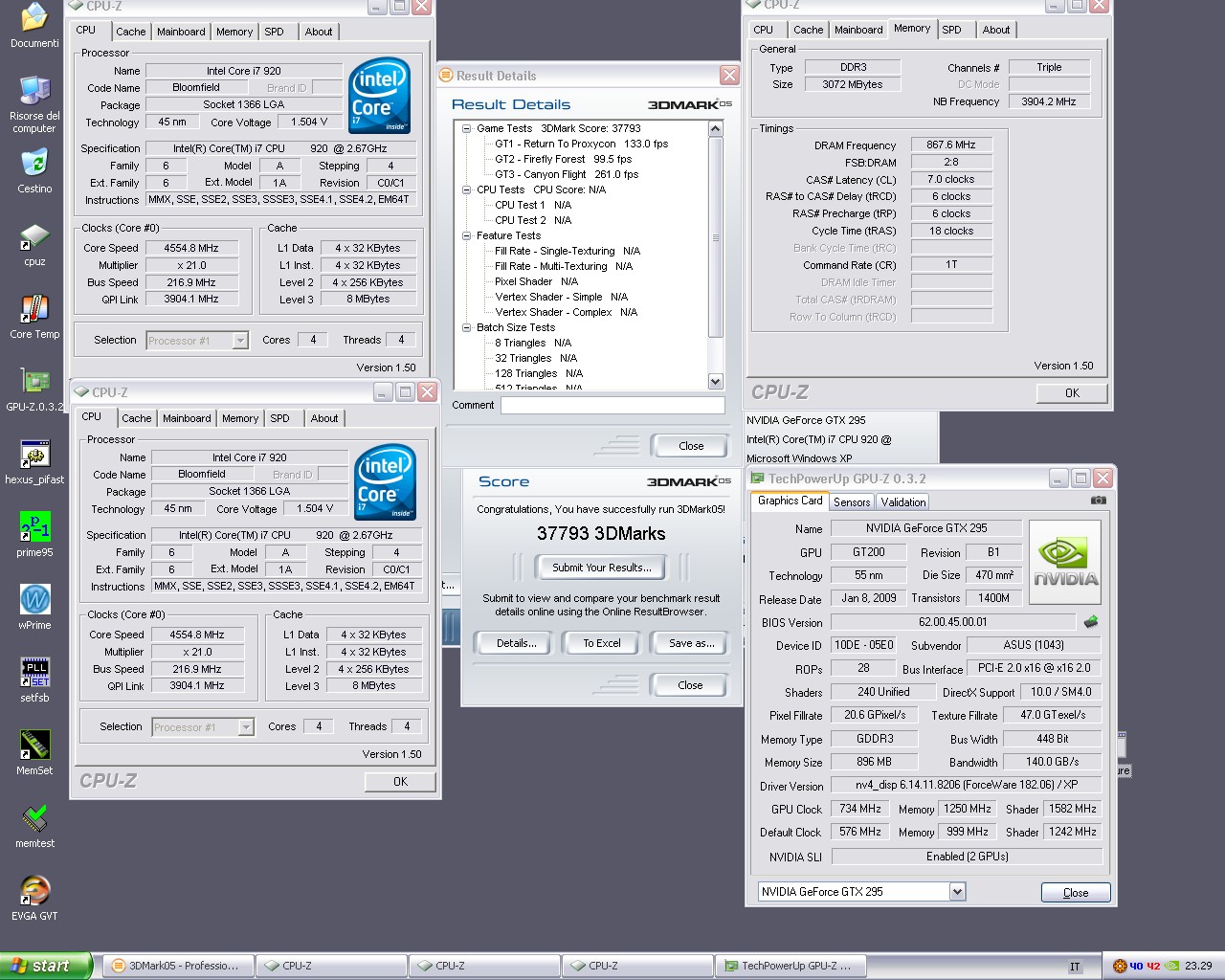Click the IT language indicator in the tray
Screen dimensions: 1225x980
point(1075,967)
